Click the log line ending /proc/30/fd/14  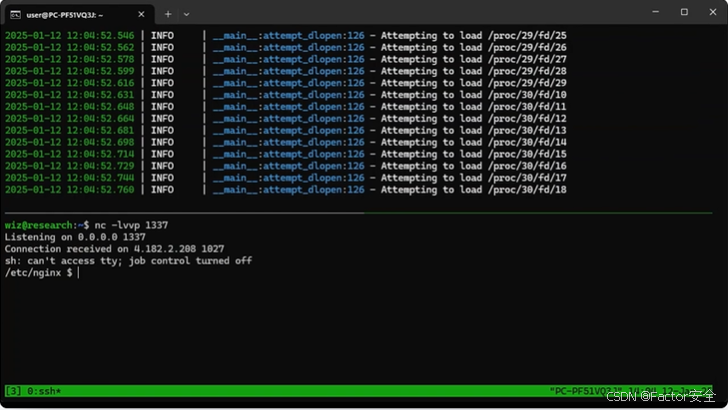click(x=286, y=143)
